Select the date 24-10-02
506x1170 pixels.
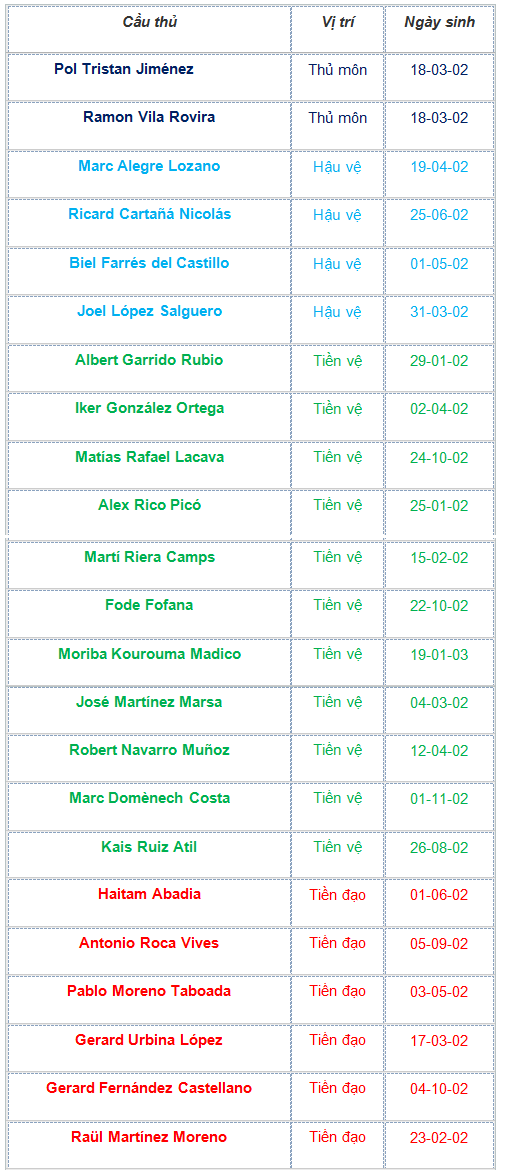(x=439, y=457)
